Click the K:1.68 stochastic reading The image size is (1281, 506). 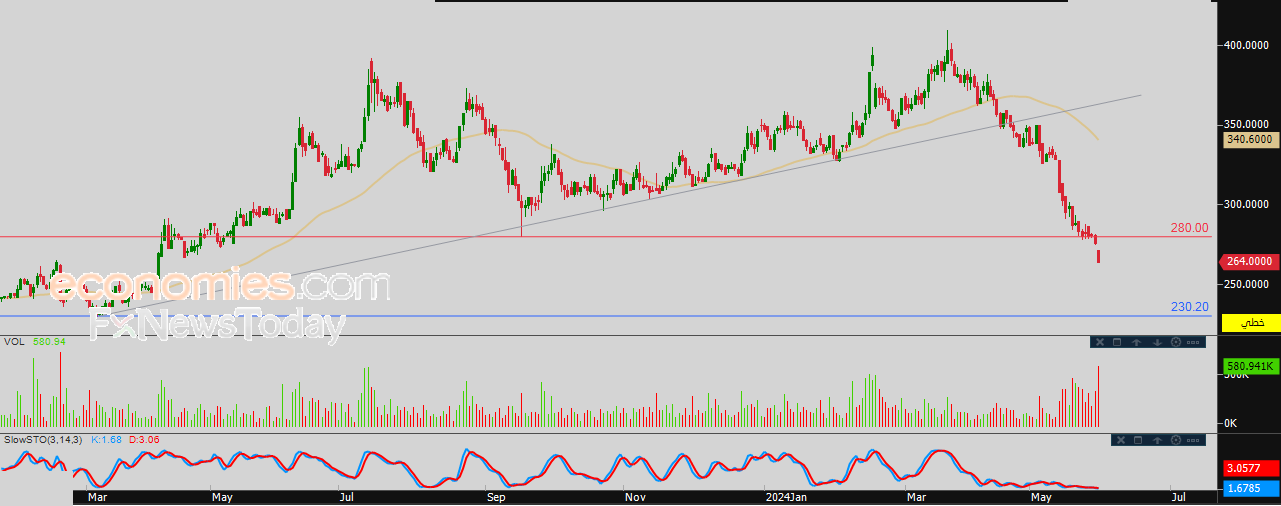(x=106, y=439)
